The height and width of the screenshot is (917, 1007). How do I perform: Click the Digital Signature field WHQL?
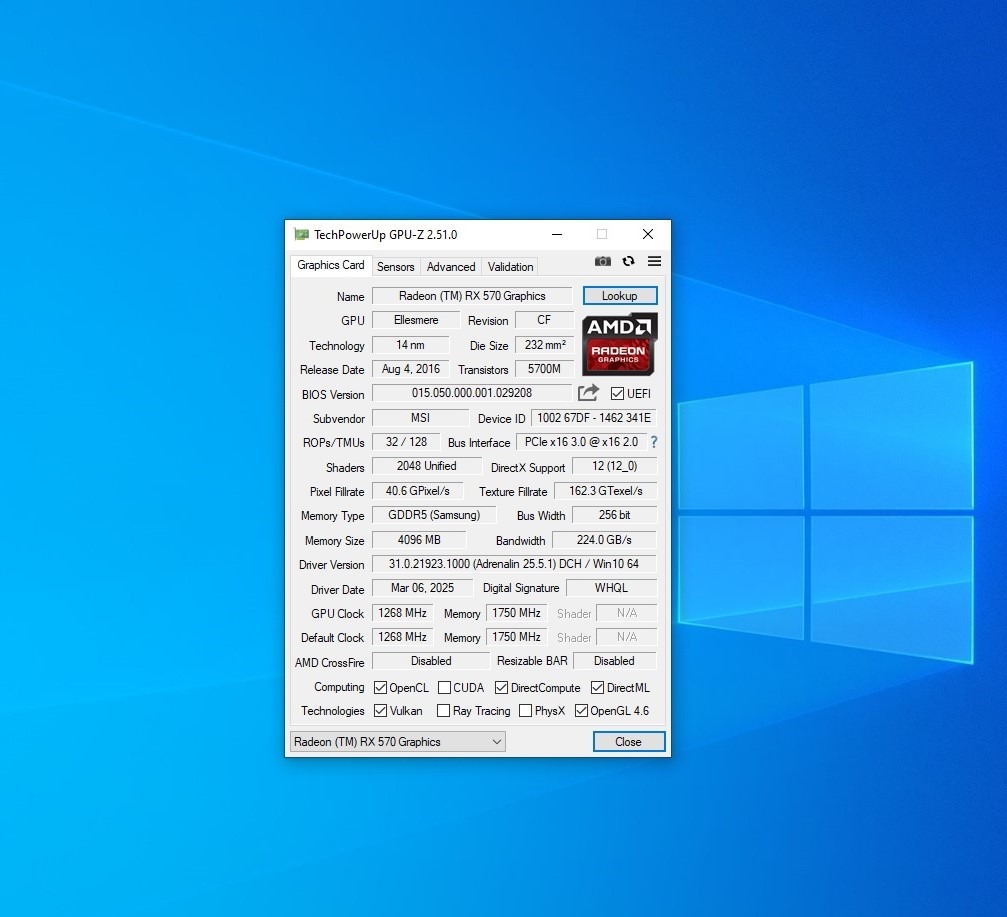coord(611,588)
